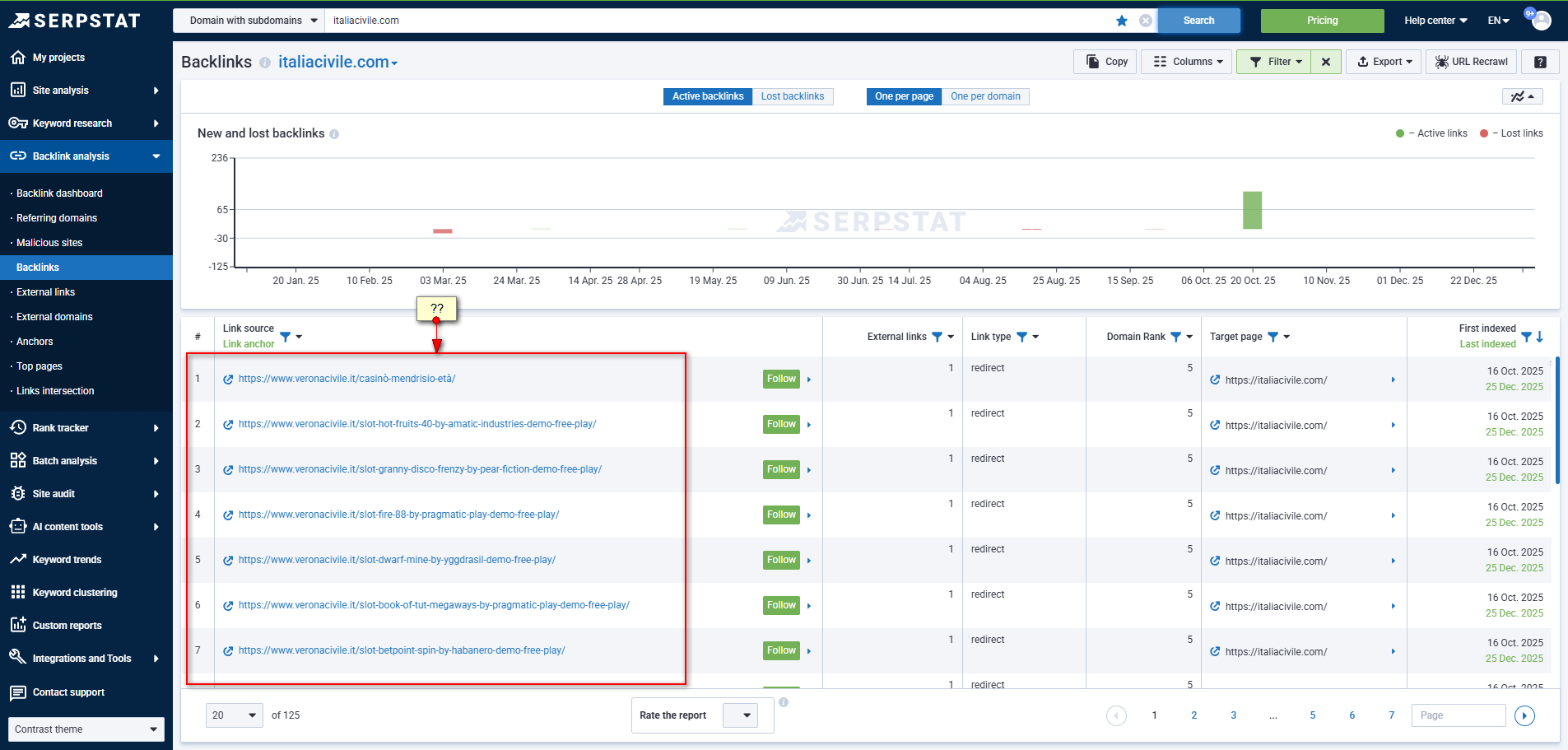The width and height of the screenshot is (1568, 750).
Task: Open Referring domains in sidebar
Action: (57, 218)
